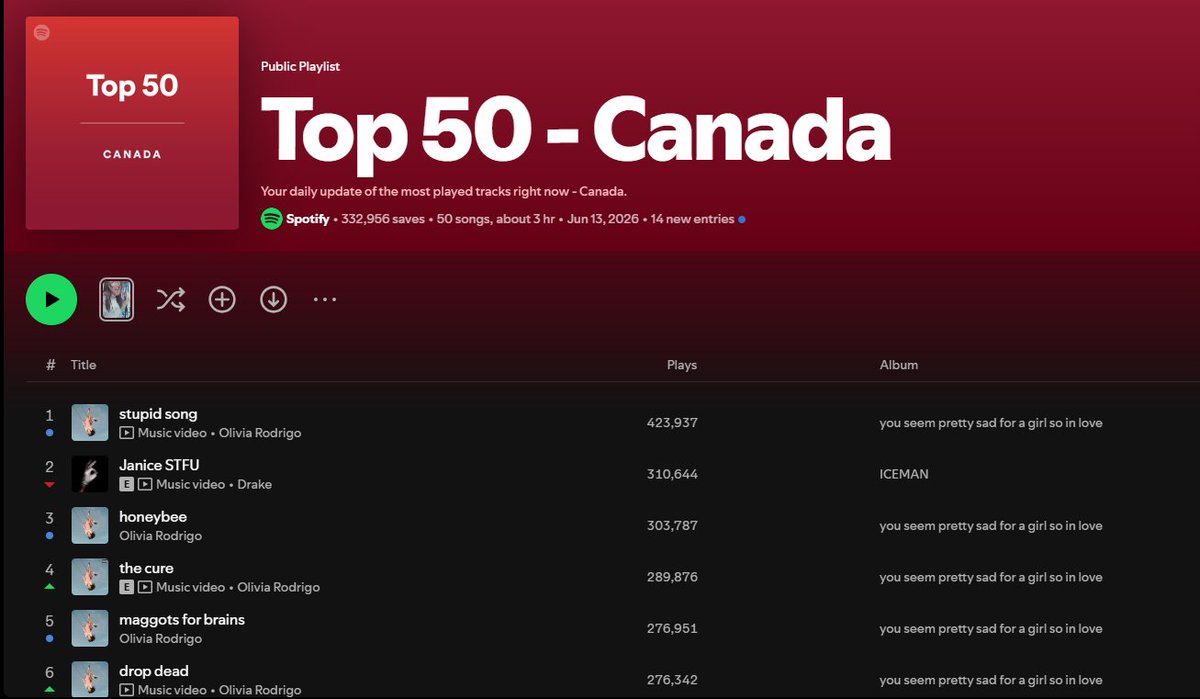Viewport: 1200px width, 699px height.
Task: Click the play count 289,876
Action: click(x=672, y=577)
